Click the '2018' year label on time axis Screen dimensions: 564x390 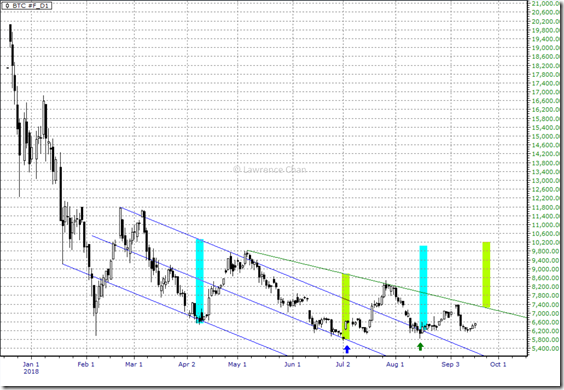pos(31,371)
